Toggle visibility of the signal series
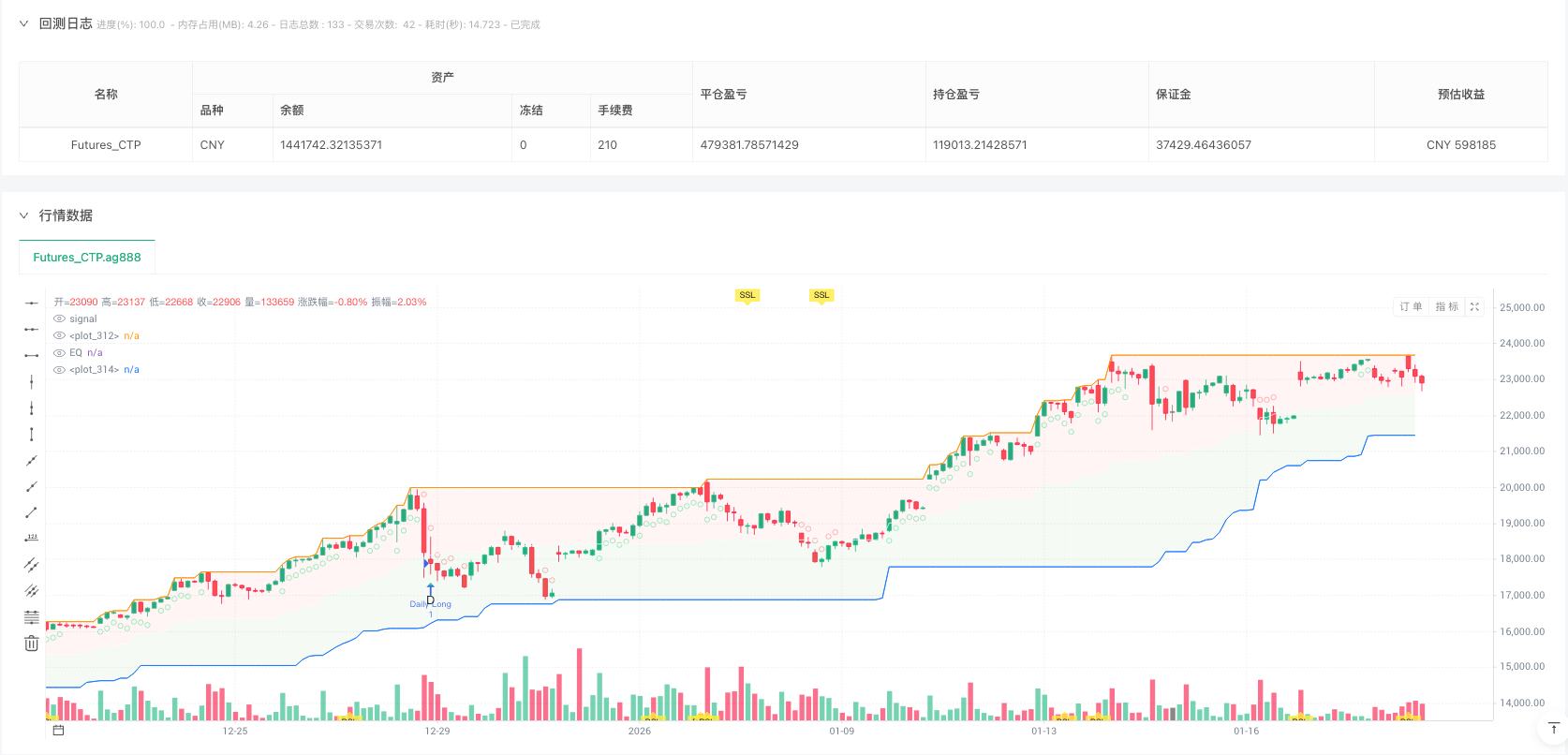Image resolution: width=1568 pixels, height=755 pixels. tap(60, 319)
